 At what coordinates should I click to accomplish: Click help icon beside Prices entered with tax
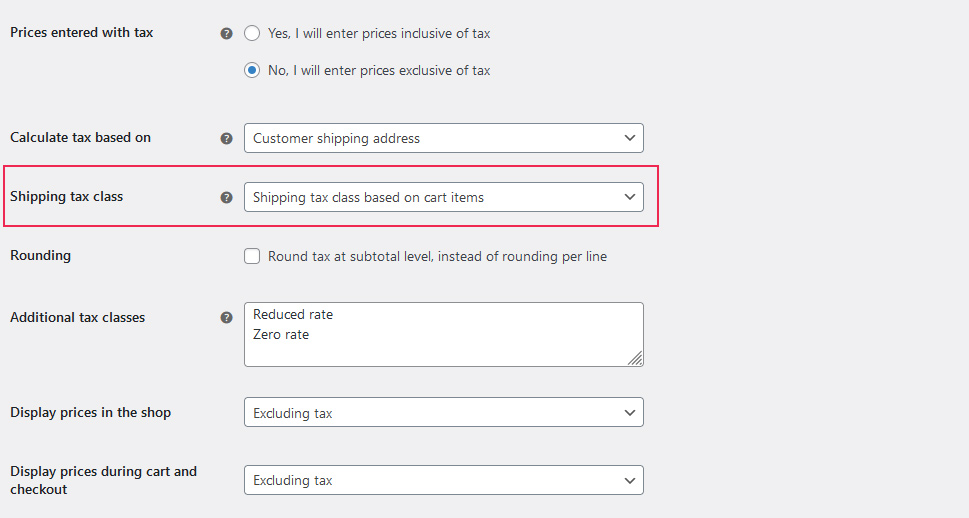coord(227,33)
